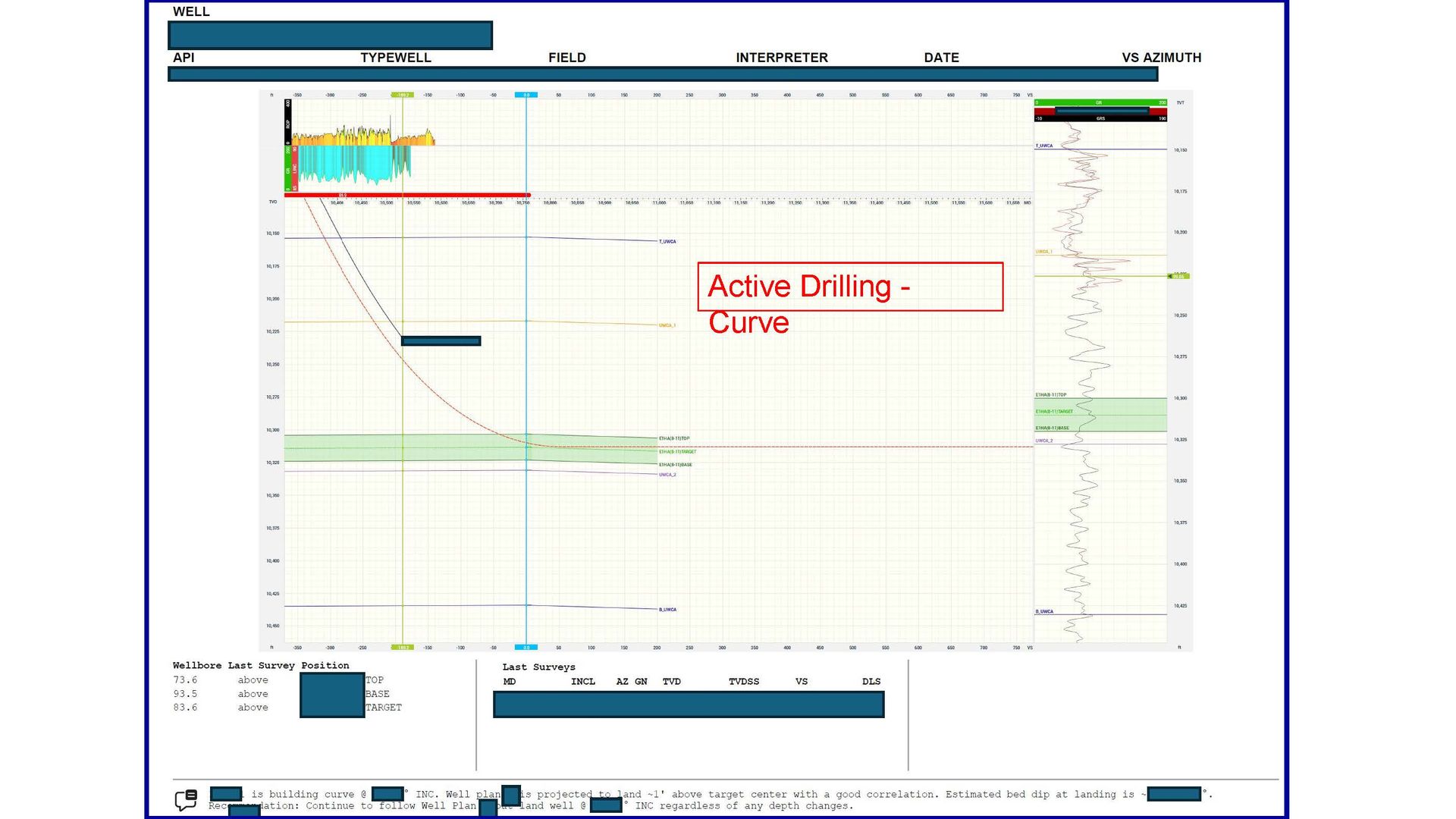Select the red MD progress bar

coord(407,195)
